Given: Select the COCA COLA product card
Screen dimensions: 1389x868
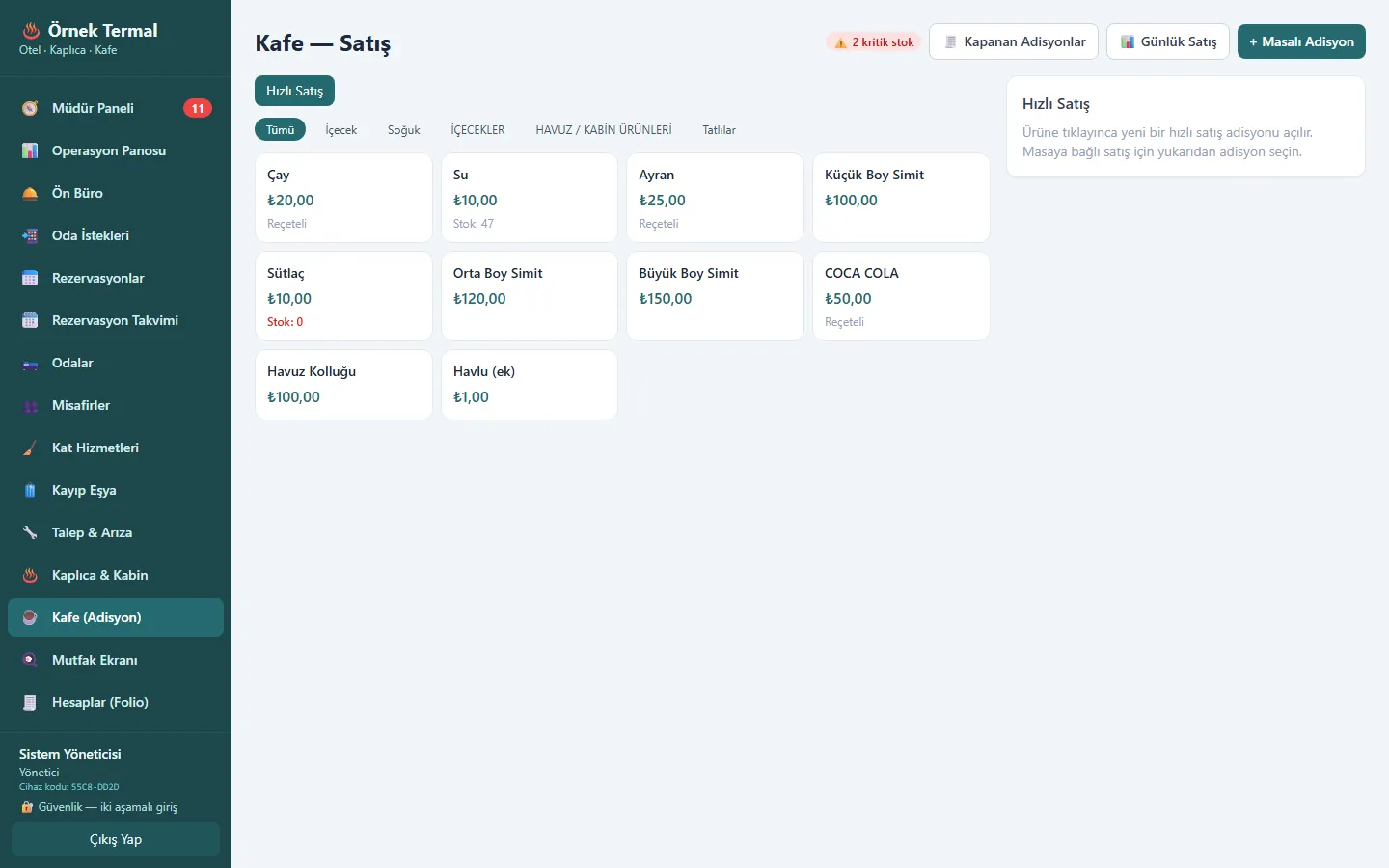Looking at the screenshot, I should (901, 296).
